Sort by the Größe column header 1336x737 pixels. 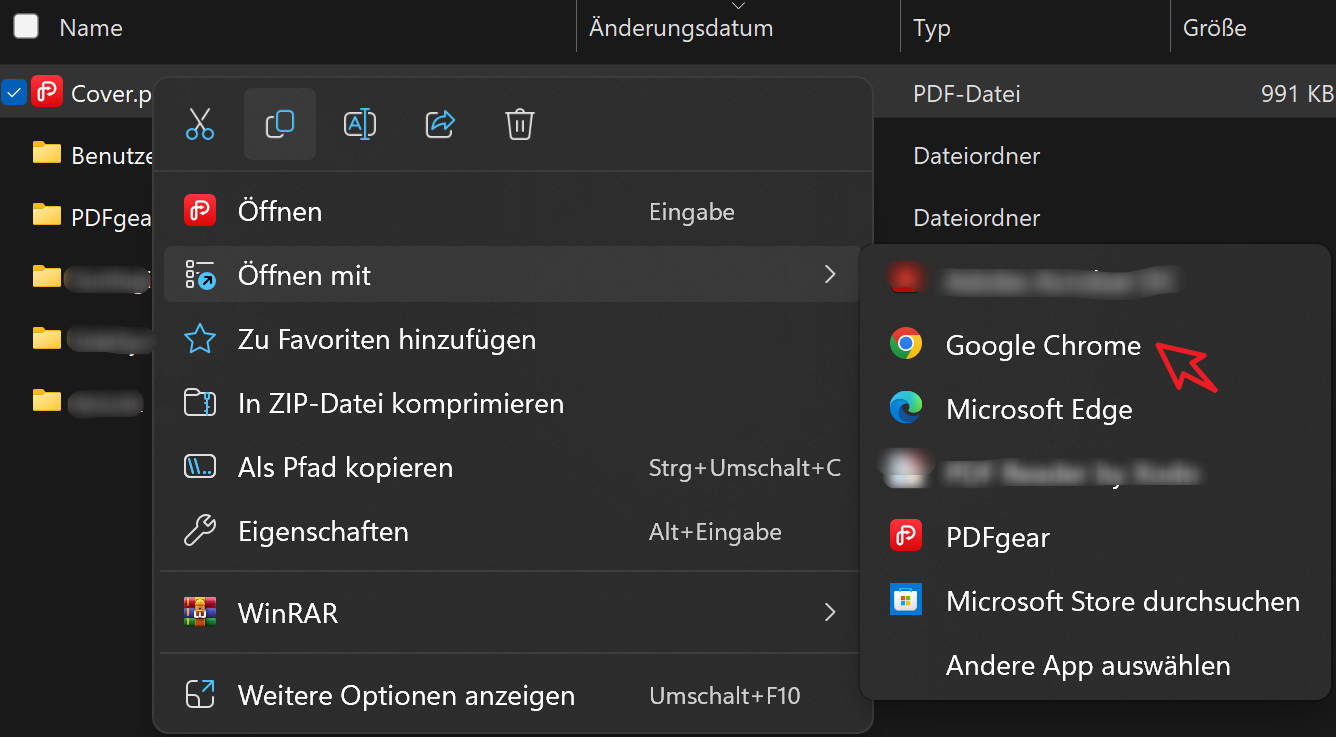[1214, 28]
